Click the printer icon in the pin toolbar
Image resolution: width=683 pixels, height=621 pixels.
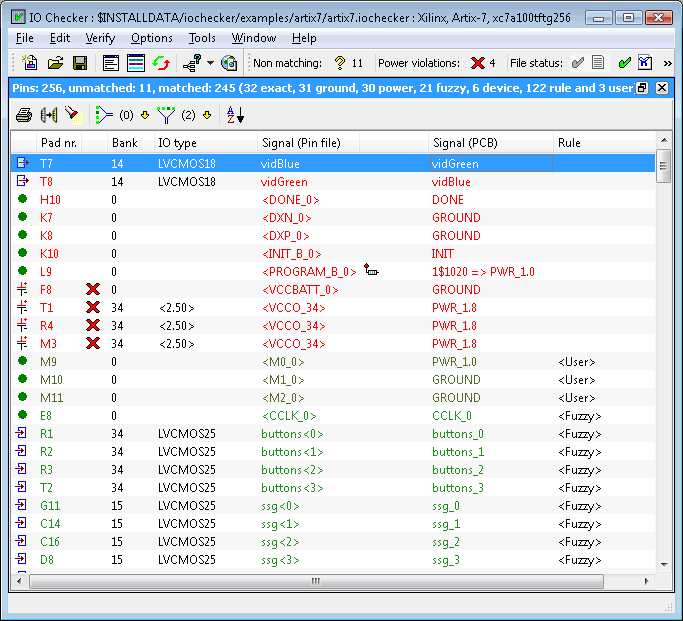[24, 115]
